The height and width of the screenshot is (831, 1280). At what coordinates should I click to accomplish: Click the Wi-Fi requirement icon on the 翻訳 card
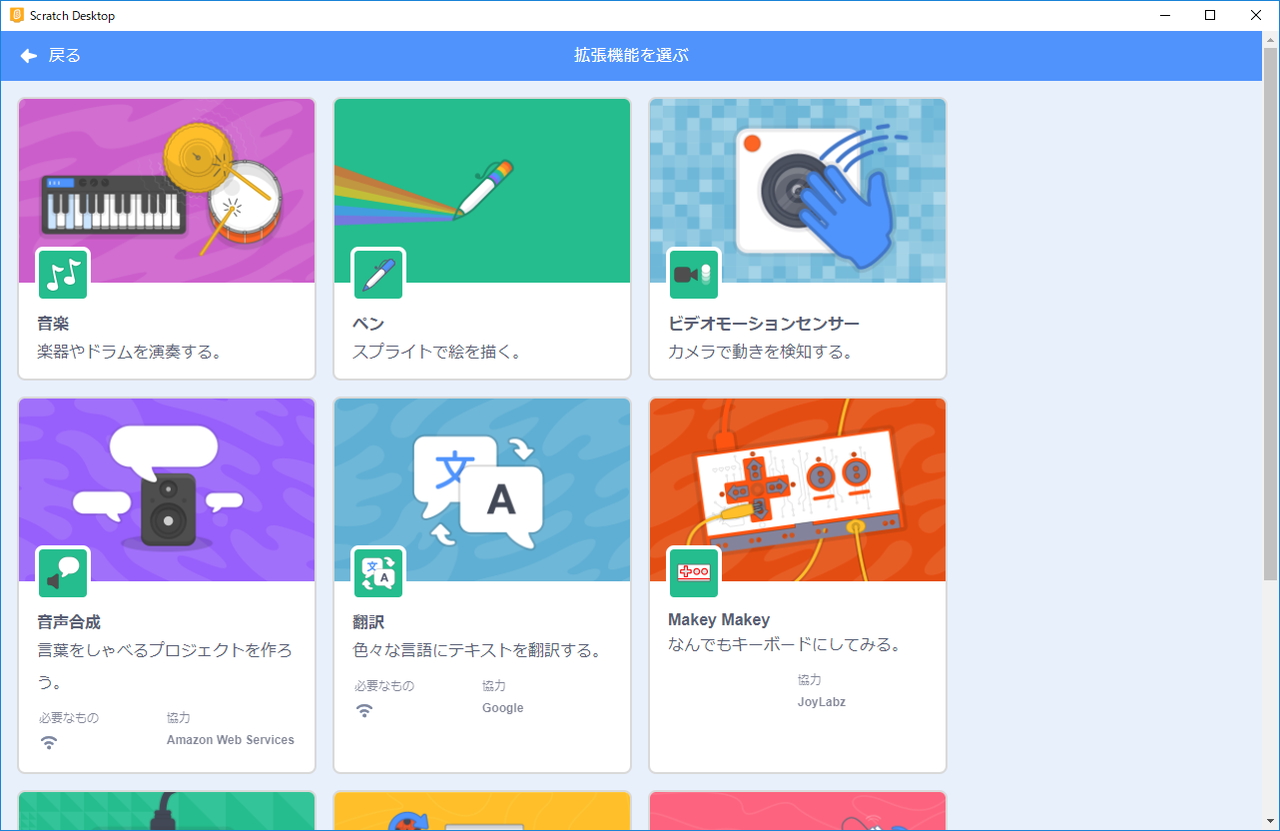point(364,710)
